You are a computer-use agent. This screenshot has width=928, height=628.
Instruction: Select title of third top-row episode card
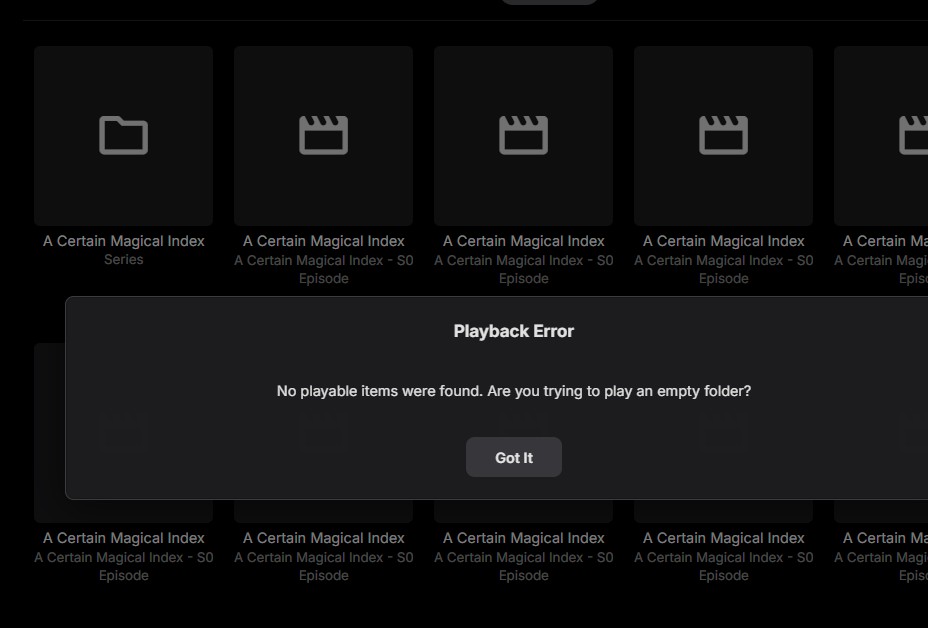(x=723, y=241)
